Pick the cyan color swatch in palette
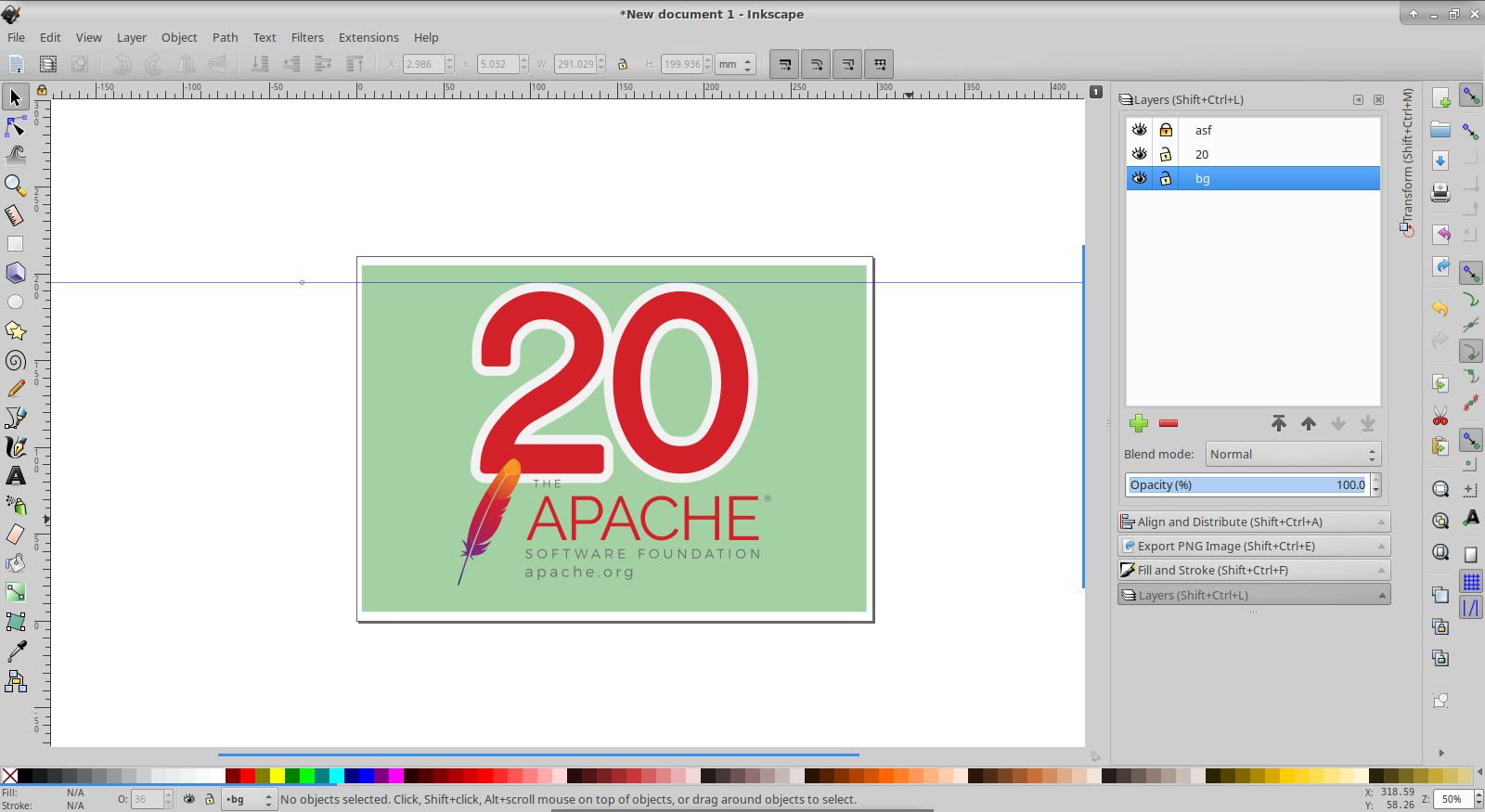The height and width of the screenshot is (812, 1485). click(337, 776)
